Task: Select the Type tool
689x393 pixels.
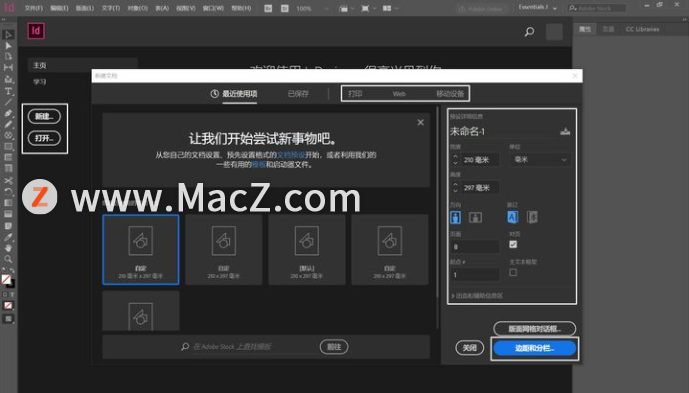Action: 8,91
